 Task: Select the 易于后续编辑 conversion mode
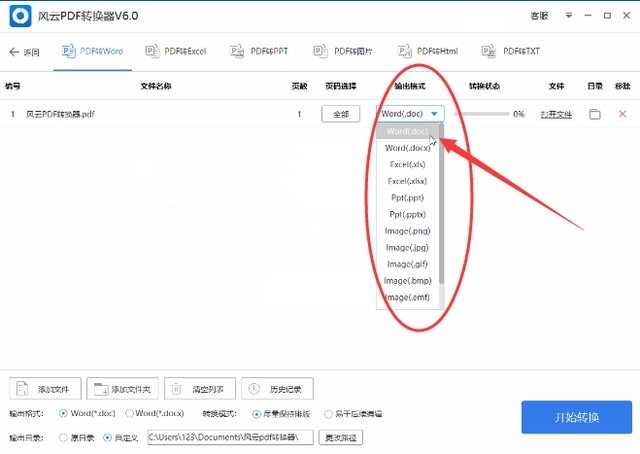328,414
